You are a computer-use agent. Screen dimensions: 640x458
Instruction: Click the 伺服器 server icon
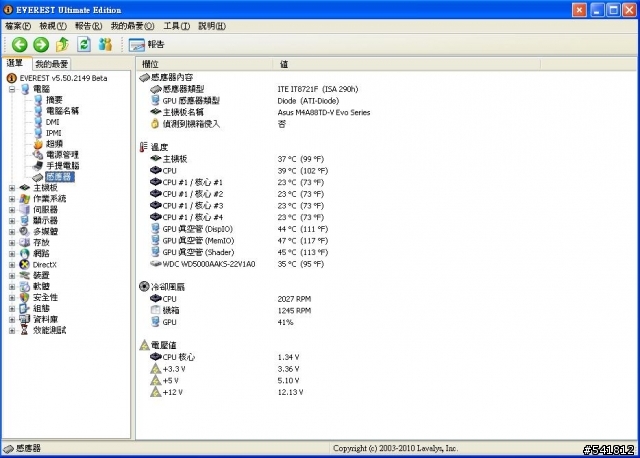pos(24,210)
